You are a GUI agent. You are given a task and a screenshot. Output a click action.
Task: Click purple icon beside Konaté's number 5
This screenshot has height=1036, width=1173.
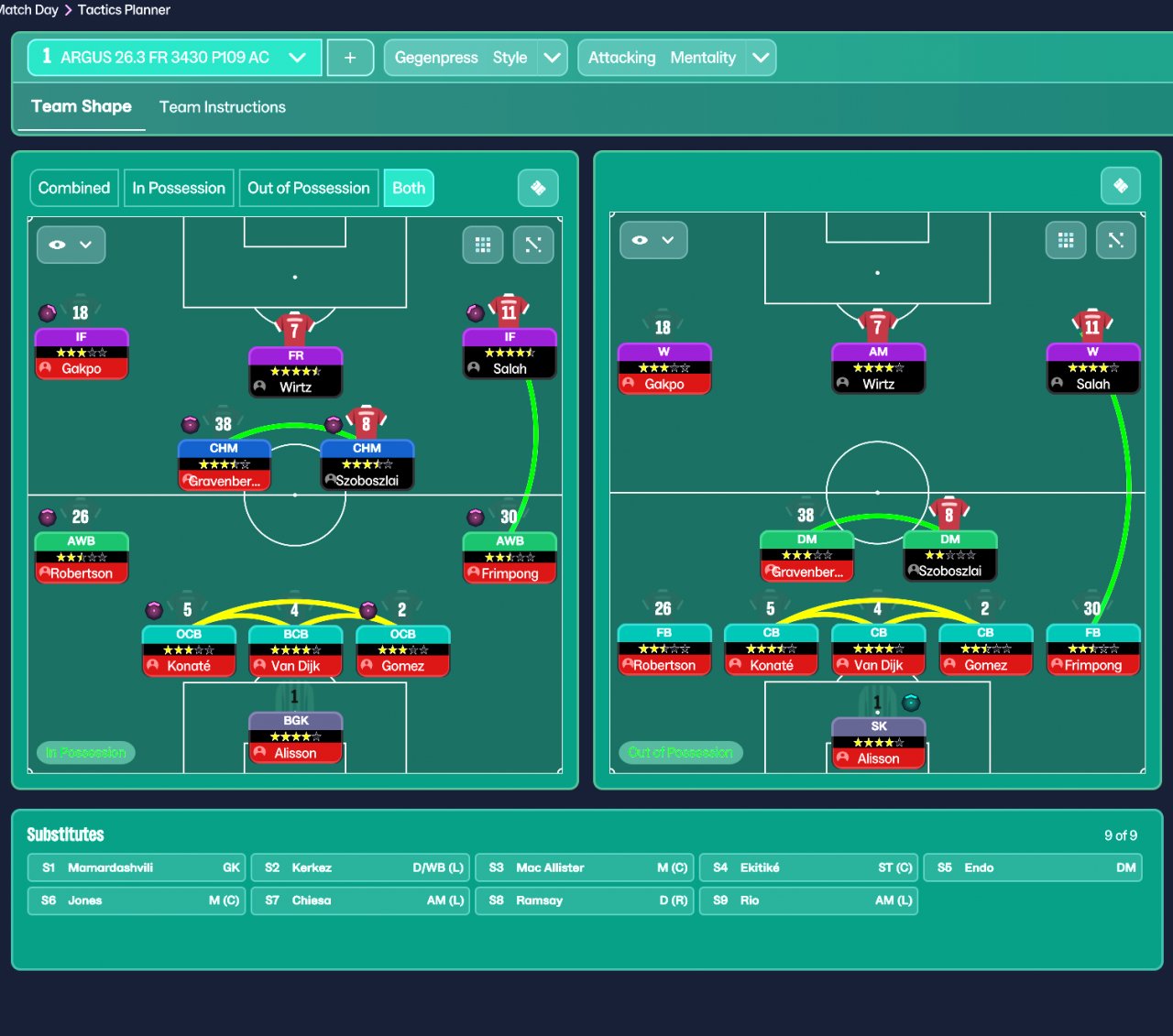[154, 610]
